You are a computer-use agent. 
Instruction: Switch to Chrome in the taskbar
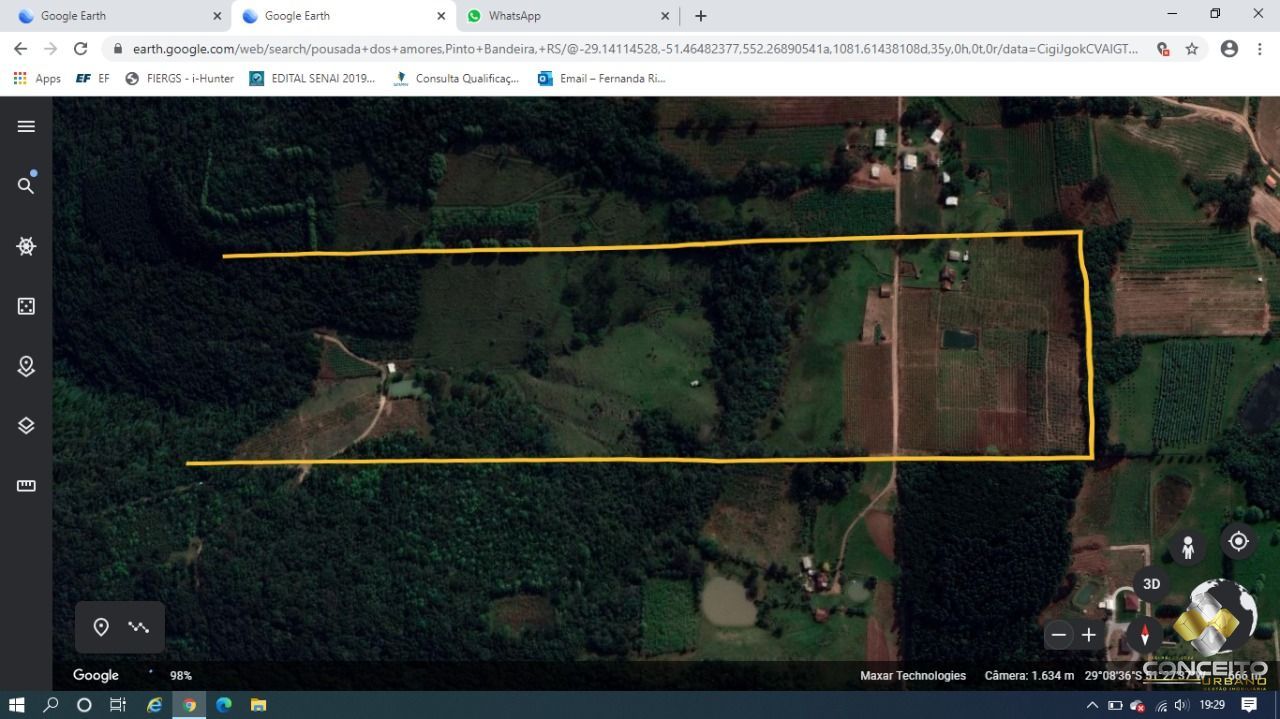(x=189, y=705)
